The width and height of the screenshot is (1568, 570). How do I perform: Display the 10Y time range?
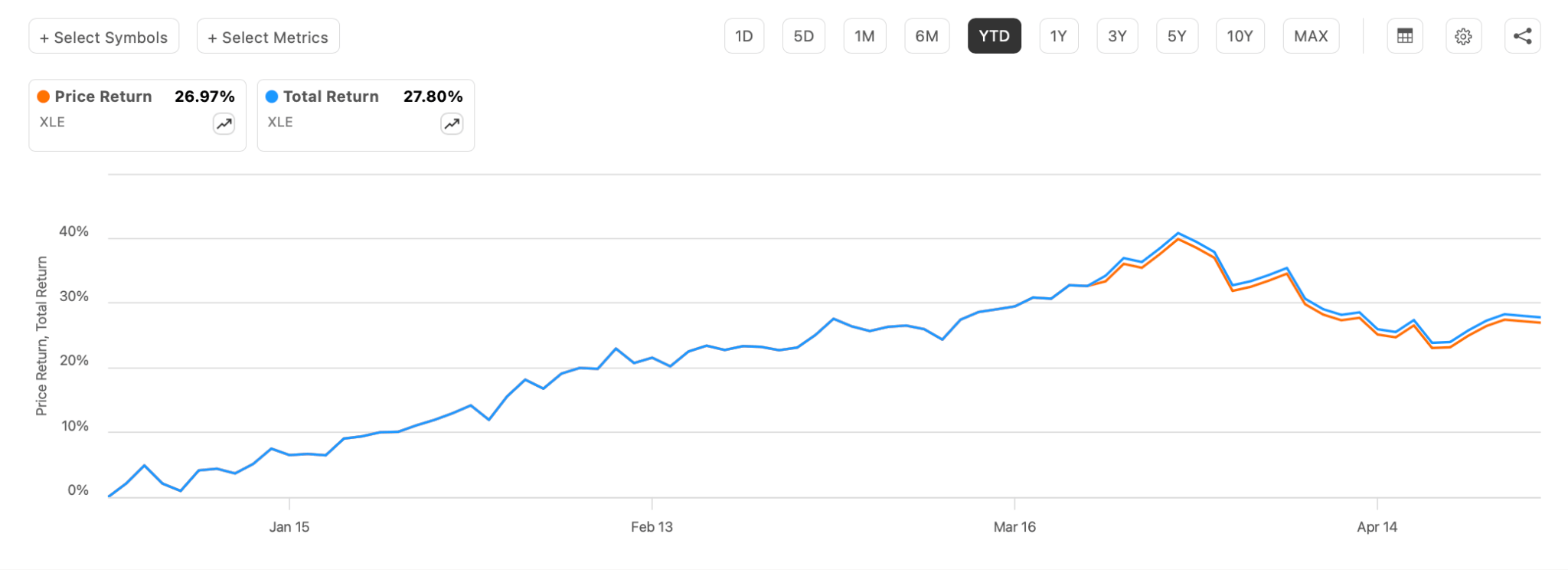click(x=1240, y=36)
